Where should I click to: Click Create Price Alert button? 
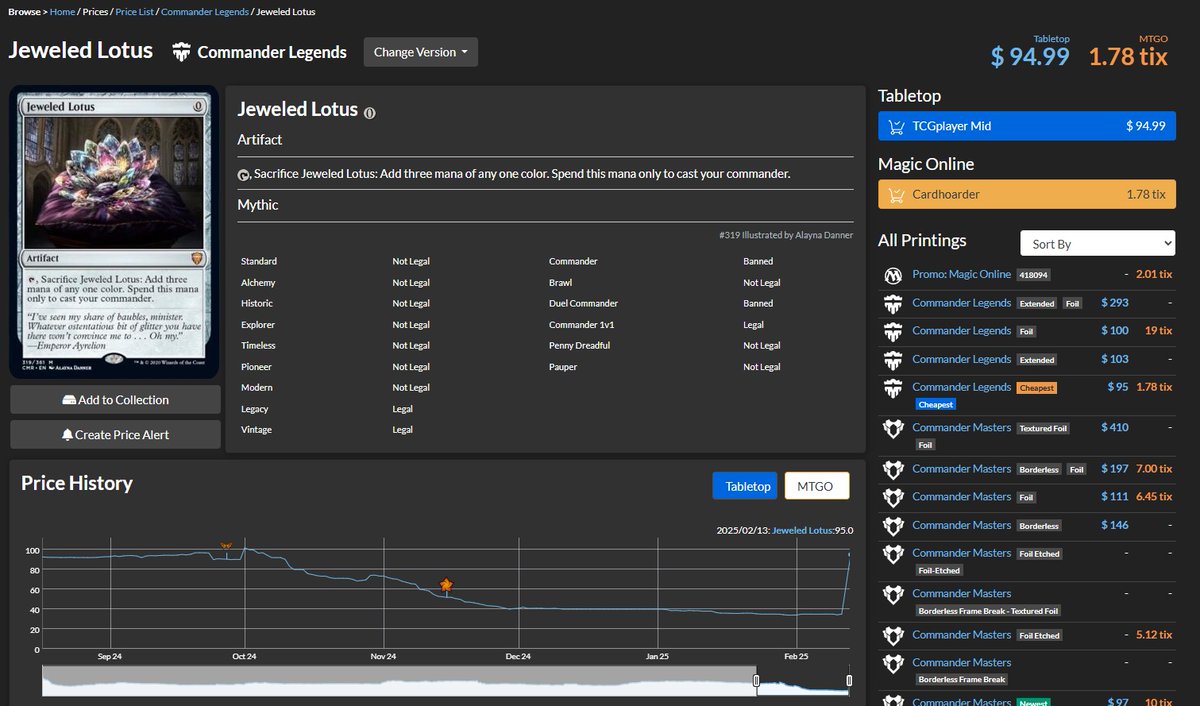(x=116, y=435)
